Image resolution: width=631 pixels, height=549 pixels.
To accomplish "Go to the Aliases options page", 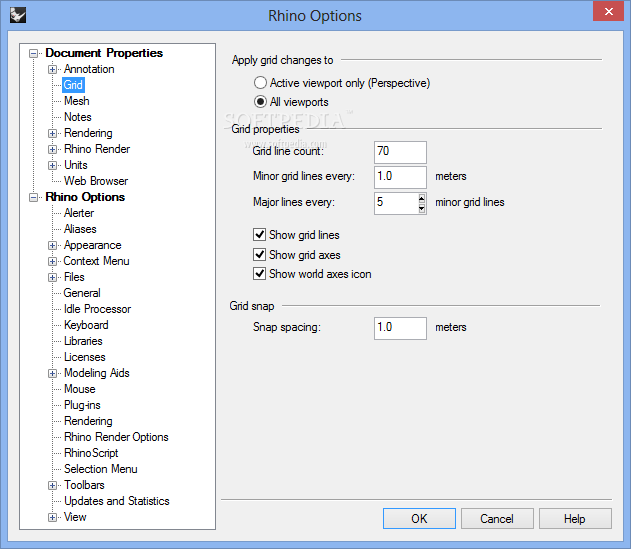I will coord(80,229).
